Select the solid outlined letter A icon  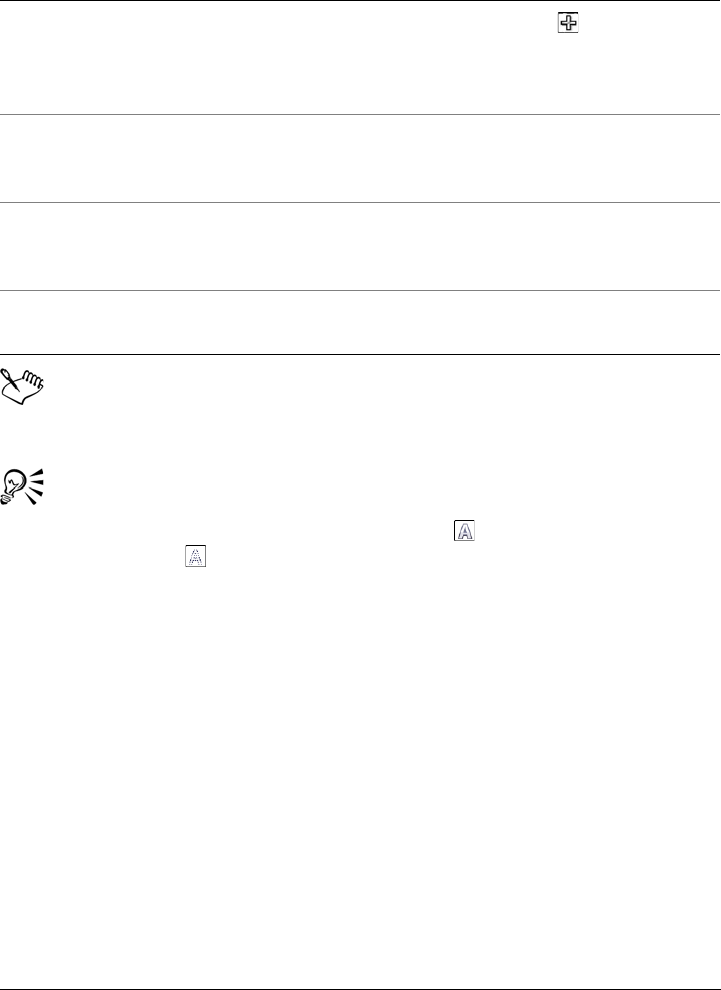464,530
